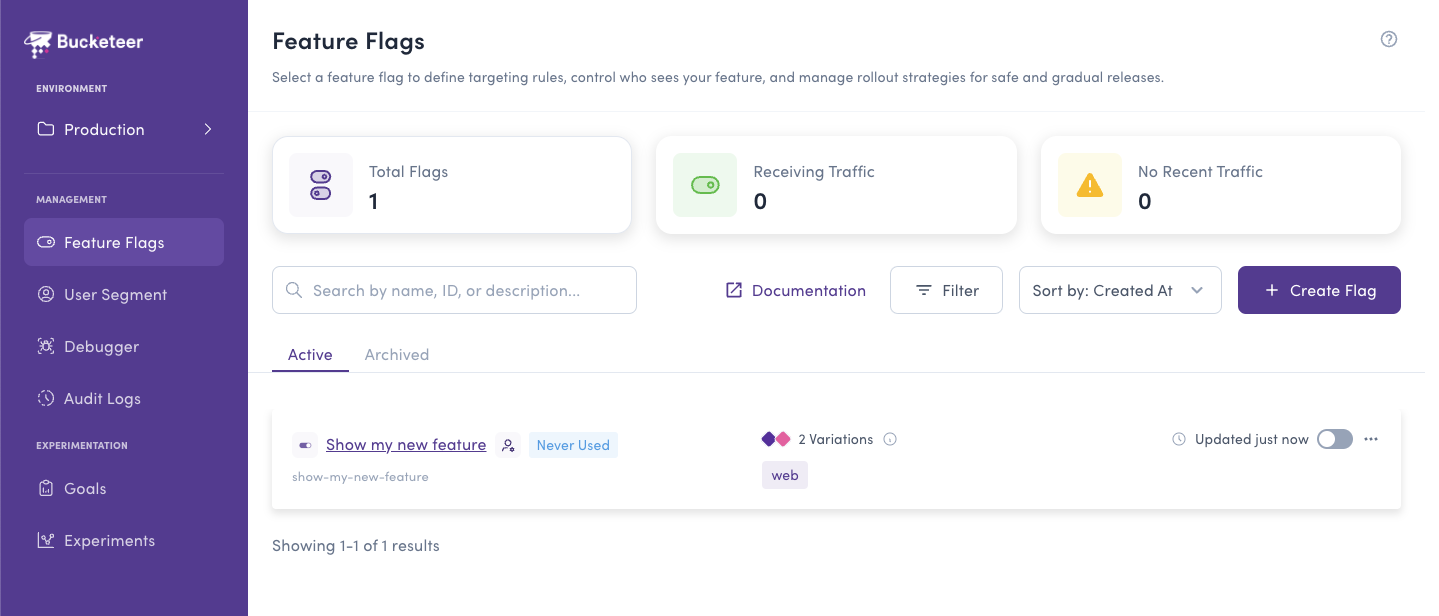Expand the Production environment chevron
Image resolution: width=1439 pixels, height=616 pixels.
[208, 129]
